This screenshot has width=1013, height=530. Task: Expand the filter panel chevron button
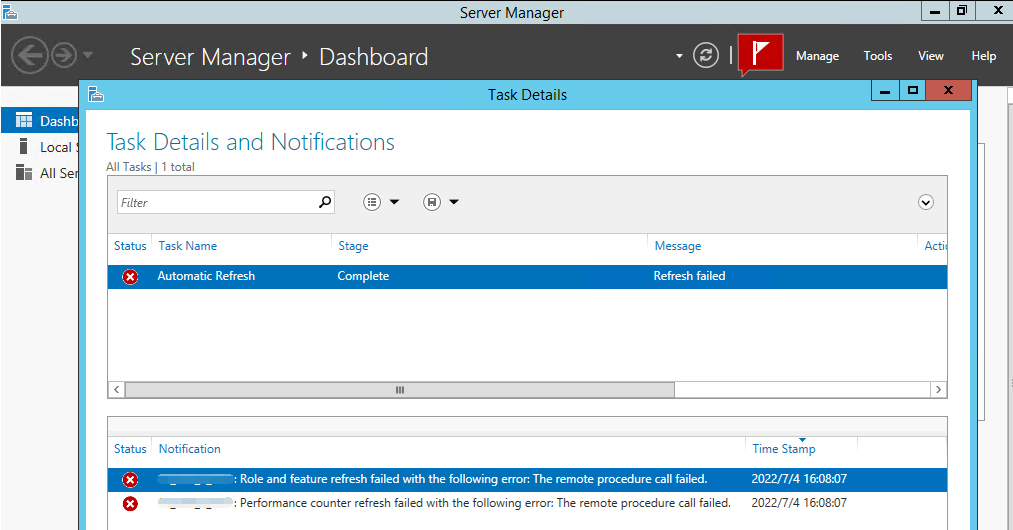(x=925, y=202)
